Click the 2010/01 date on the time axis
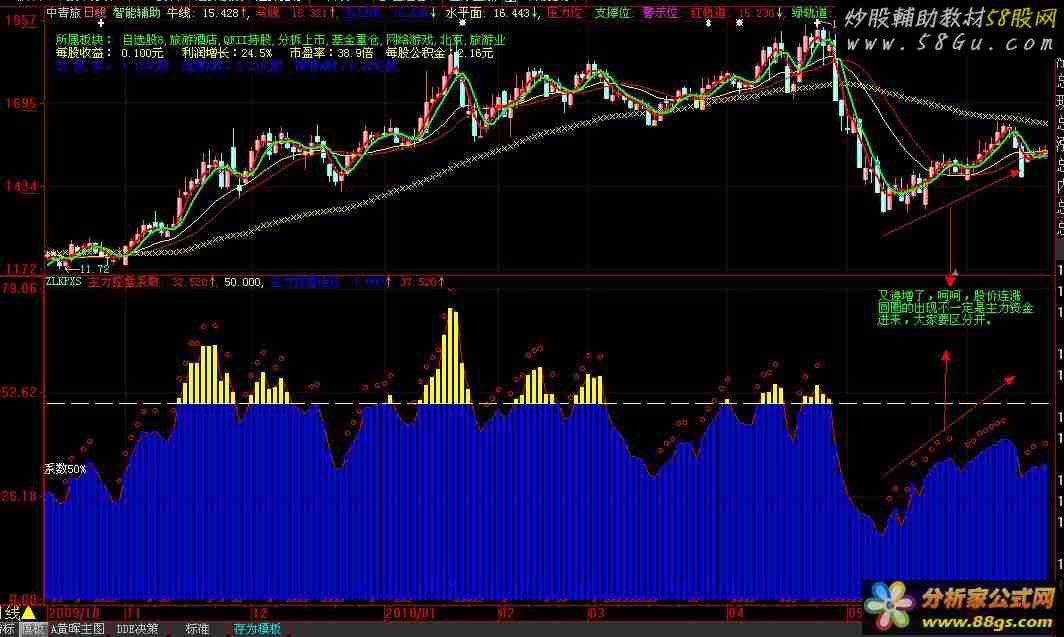Viewport: 1064px width, 637px height. point(410,611)
